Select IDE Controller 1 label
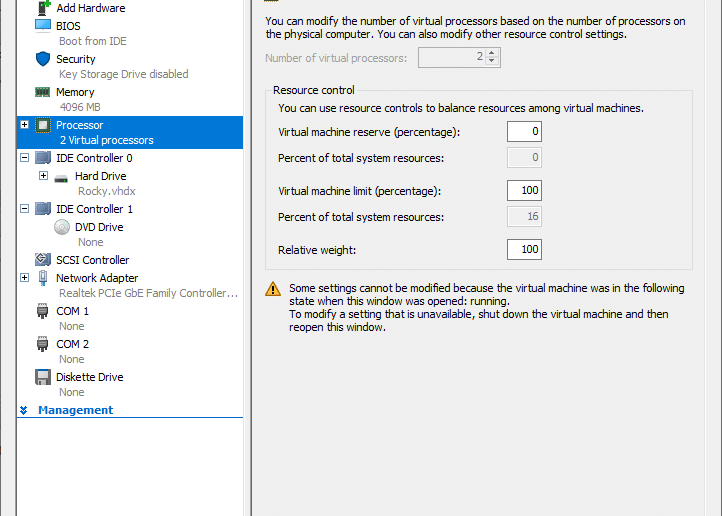722x516 pixels. (x=94, y=209)
